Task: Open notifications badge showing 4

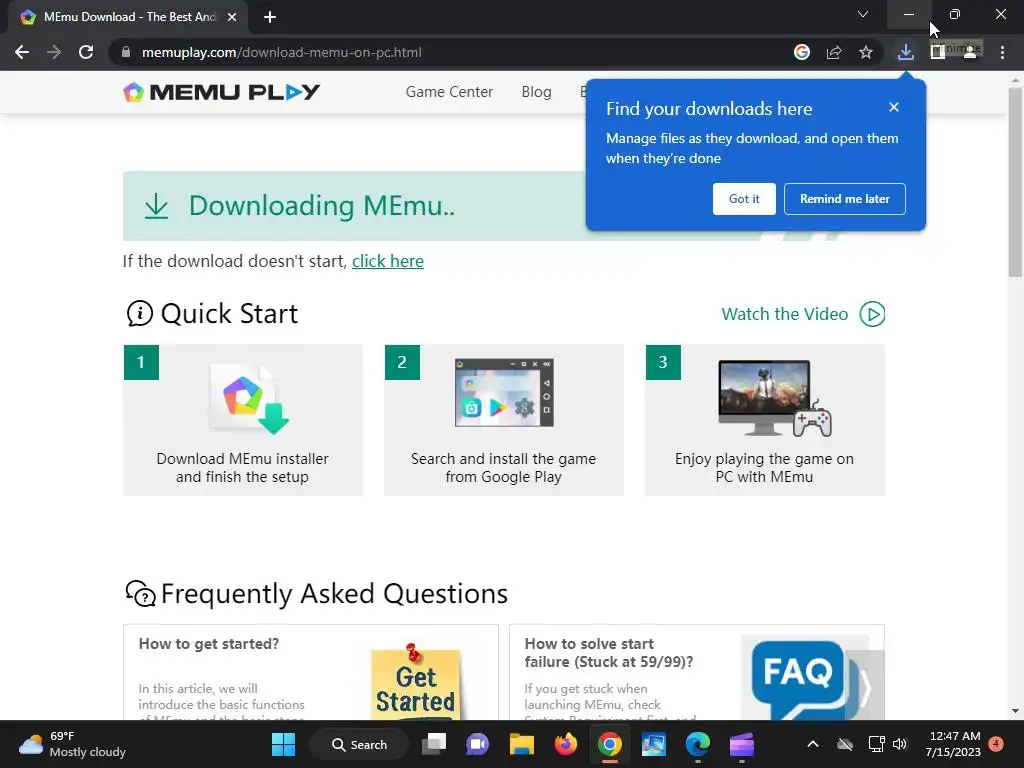Action: (x=996, y=744)
